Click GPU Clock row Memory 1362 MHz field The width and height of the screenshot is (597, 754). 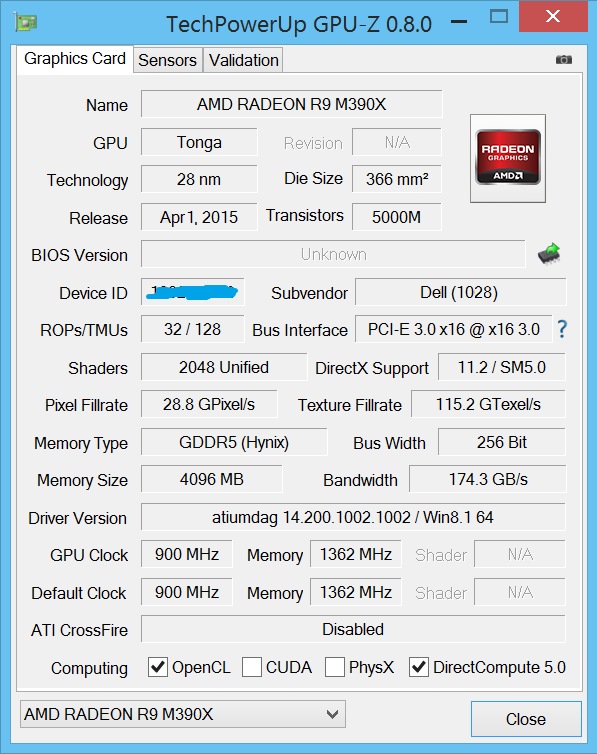tap(356, 554)
